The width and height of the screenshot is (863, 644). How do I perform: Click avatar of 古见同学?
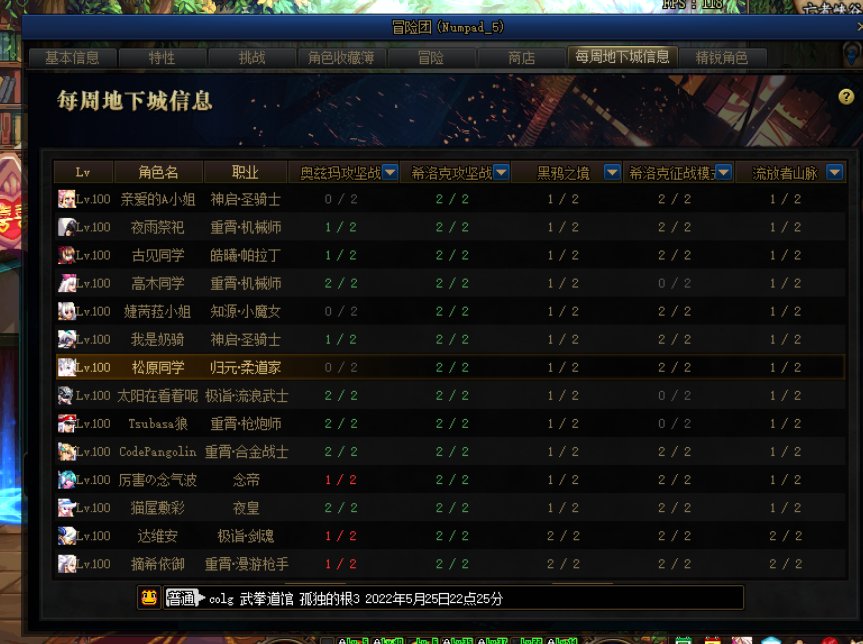tap(67, 255)
